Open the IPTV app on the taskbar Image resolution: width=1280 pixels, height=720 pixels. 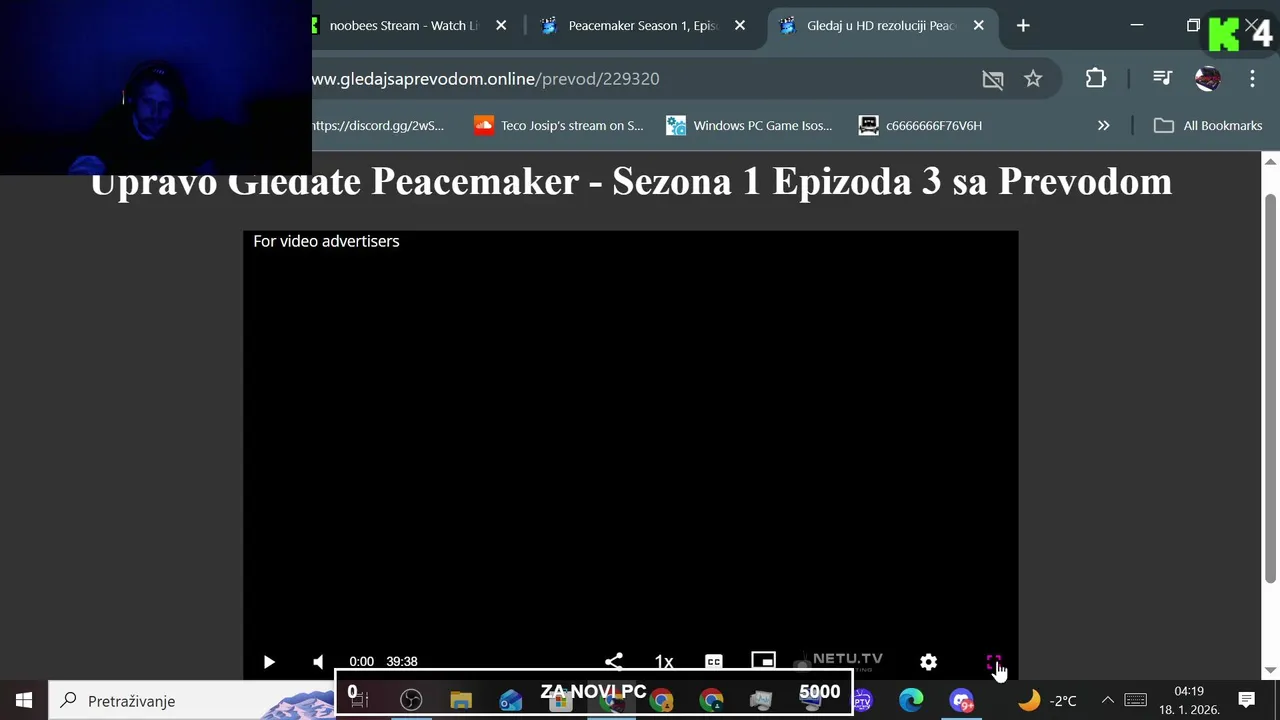click(862, 700)
